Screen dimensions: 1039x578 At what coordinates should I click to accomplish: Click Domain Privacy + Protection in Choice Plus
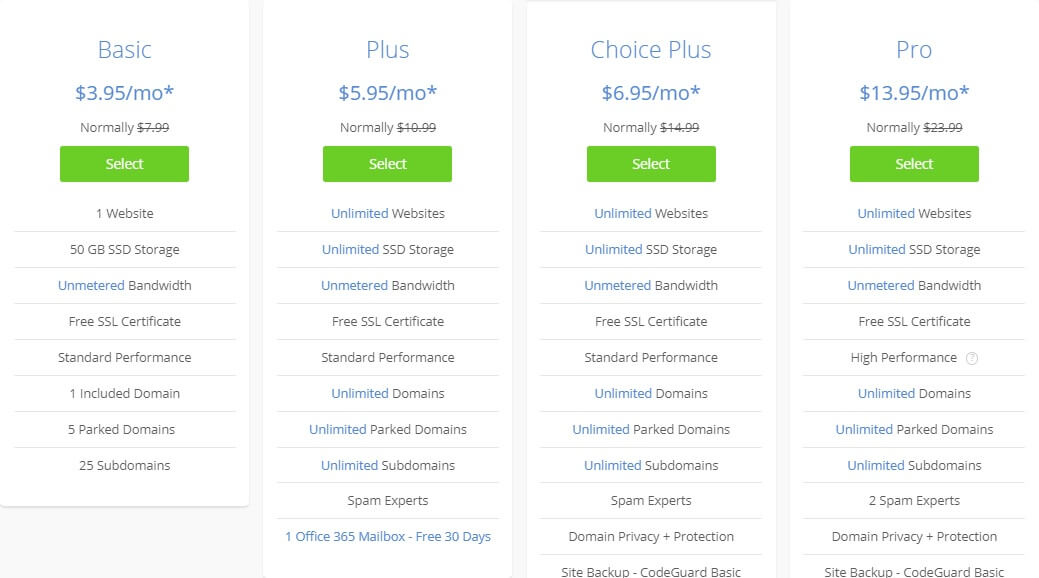coord(651,536)
